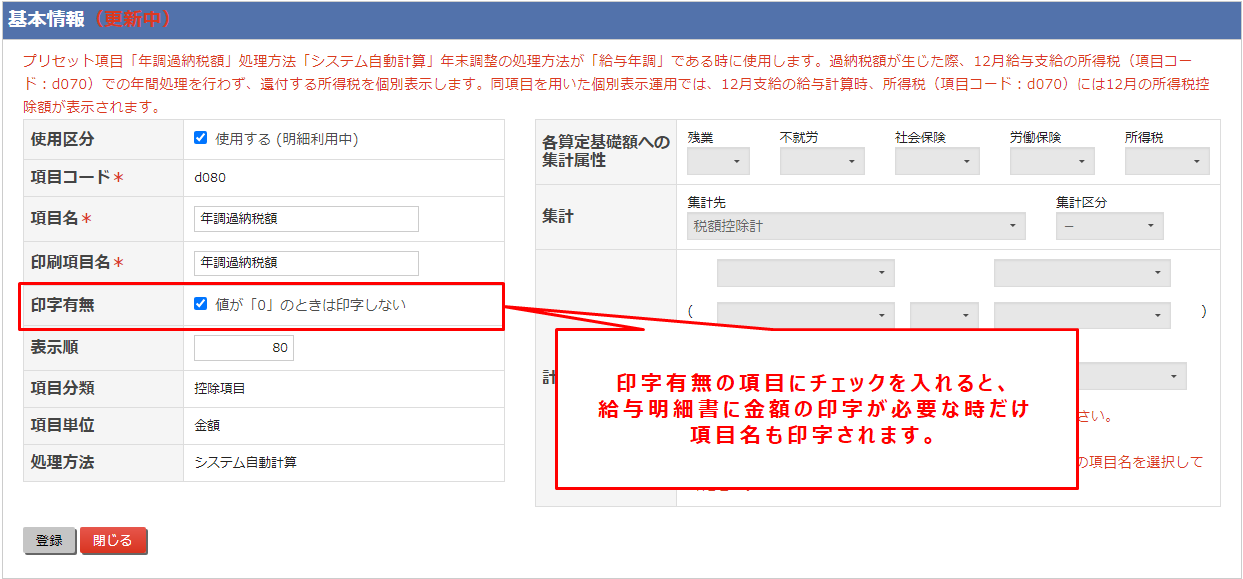The image size is (1243, 579).
Task: Open the formula dropdown after the opening parenthesis
Action: coord(805,315)
